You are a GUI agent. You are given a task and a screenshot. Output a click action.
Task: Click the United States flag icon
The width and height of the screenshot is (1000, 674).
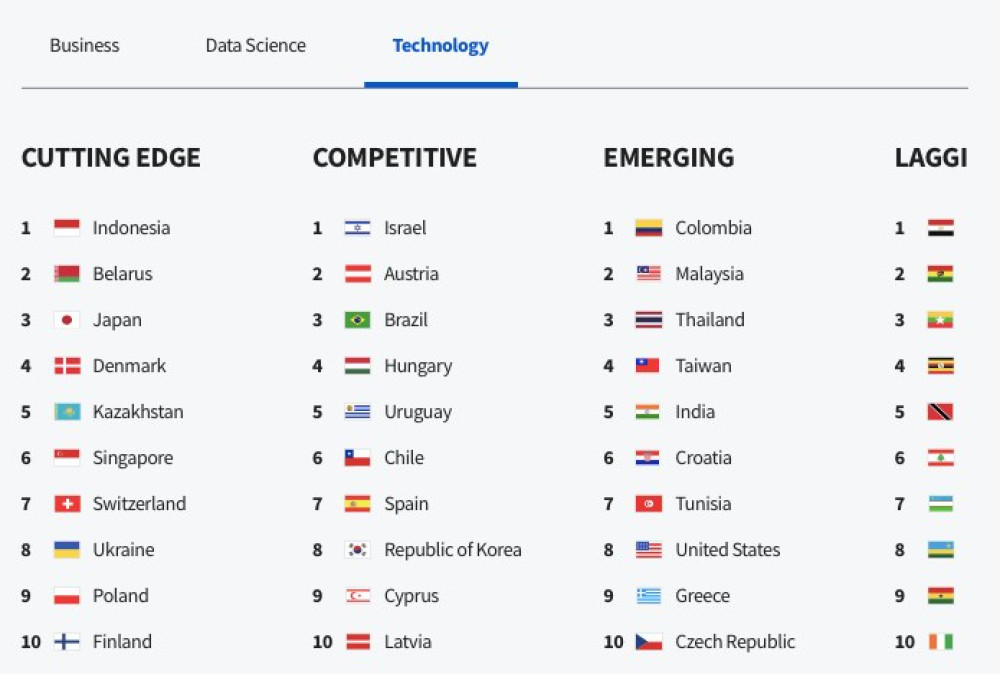pos(648,550)
